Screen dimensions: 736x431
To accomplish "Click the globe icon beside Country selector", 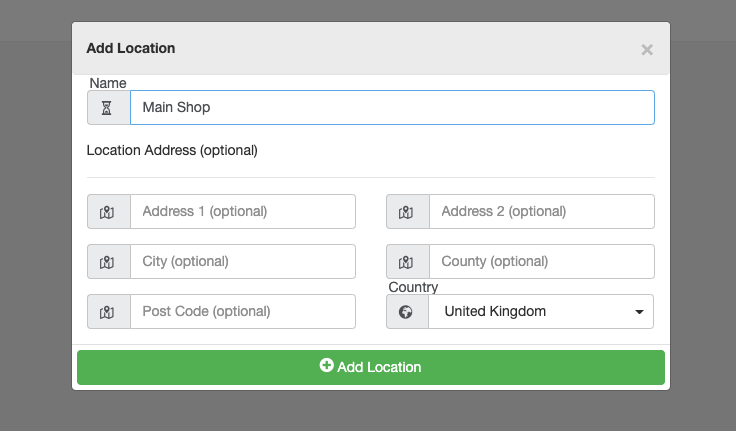I will (x=407, y=312).
